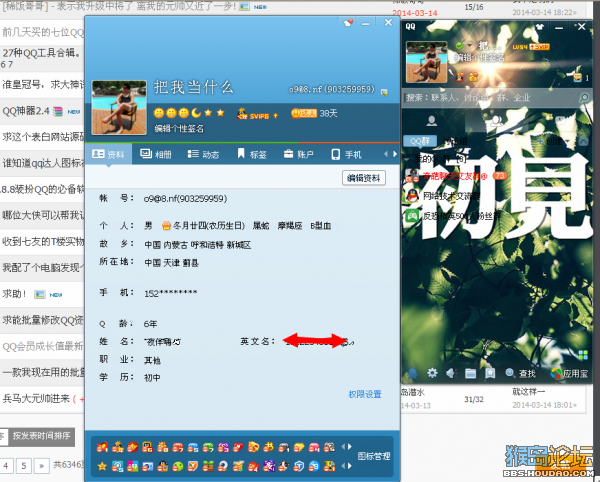
Task: Click the profile avatar photo in profile window
Action: [x=119, y=107]
